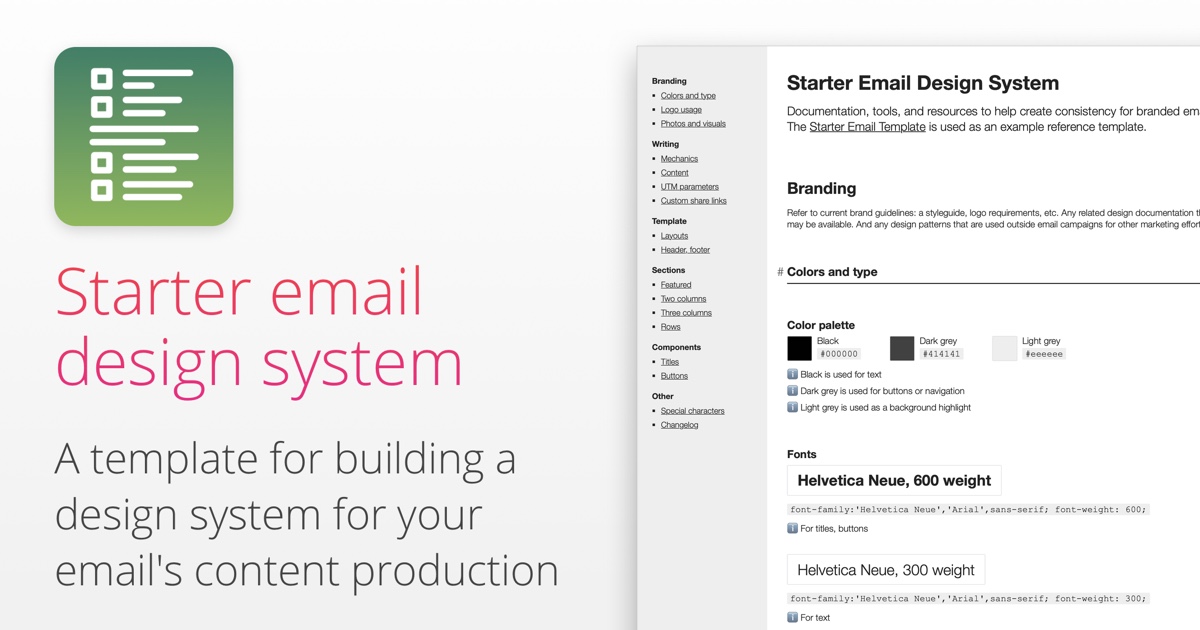
Task: Select the Black color swatch
Action: point(799,347)
